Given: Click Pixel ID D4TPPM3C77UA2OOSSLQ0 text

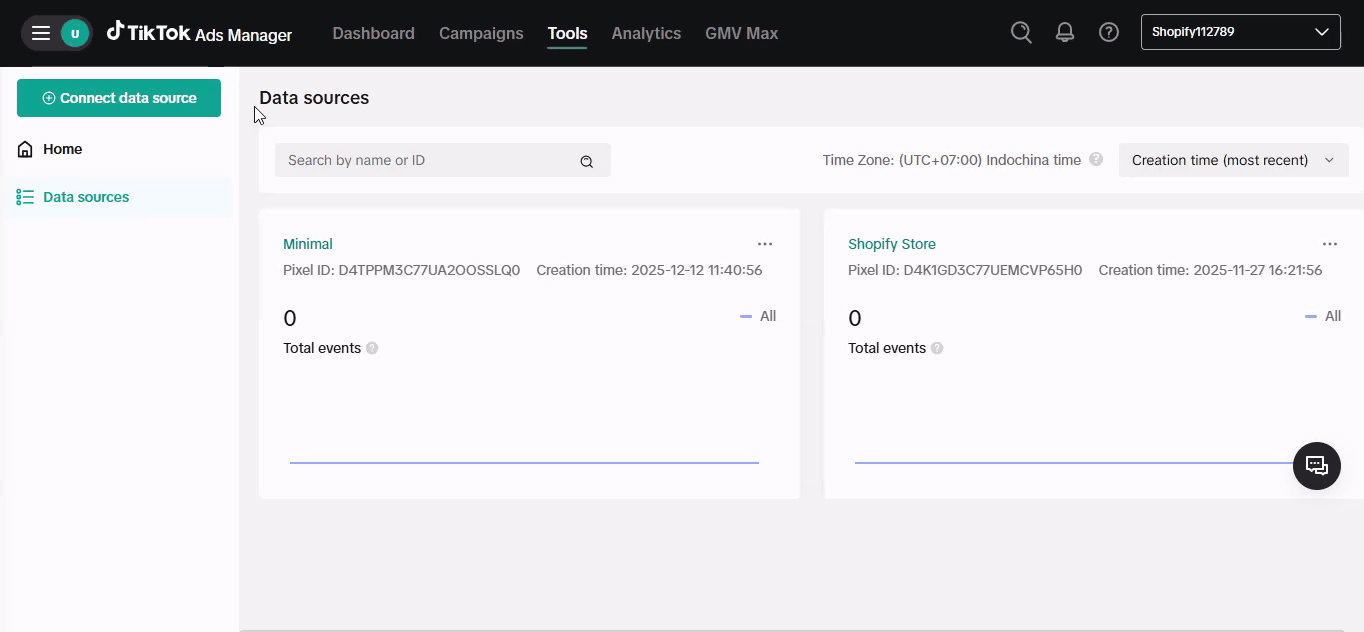Looking at the screenshot, I should click(x=402, y=270).
